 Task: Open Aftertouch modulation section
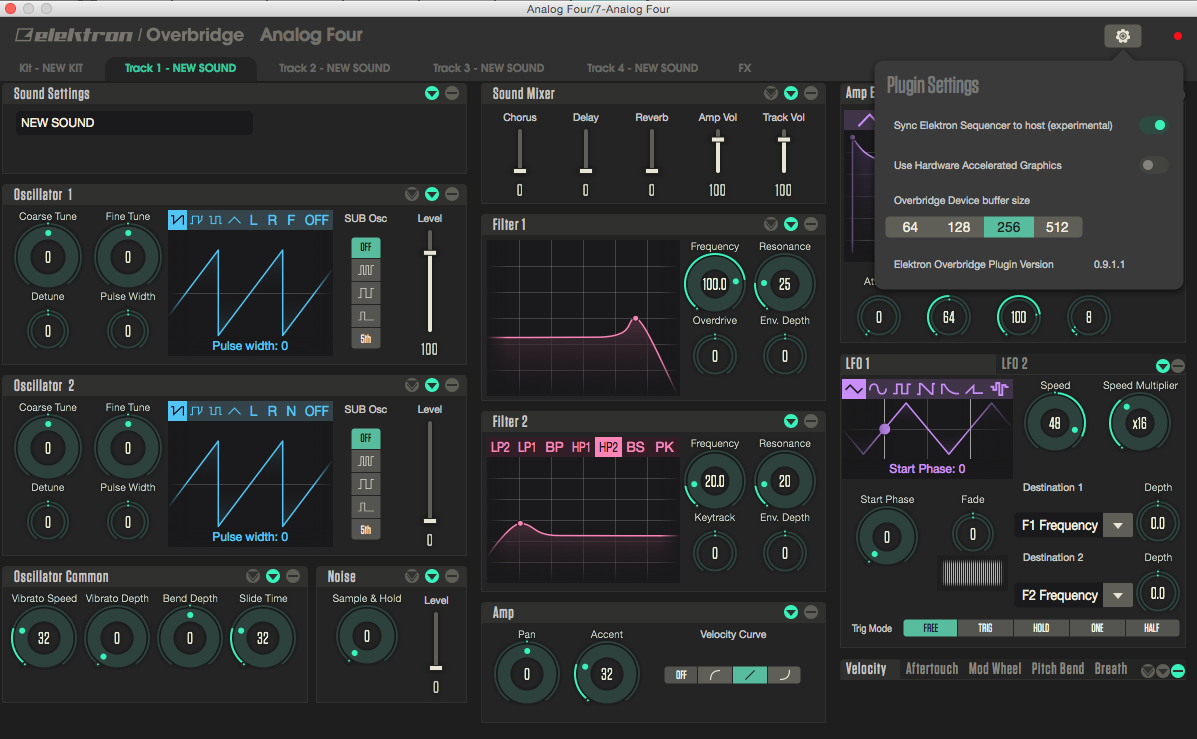[931, 669]
